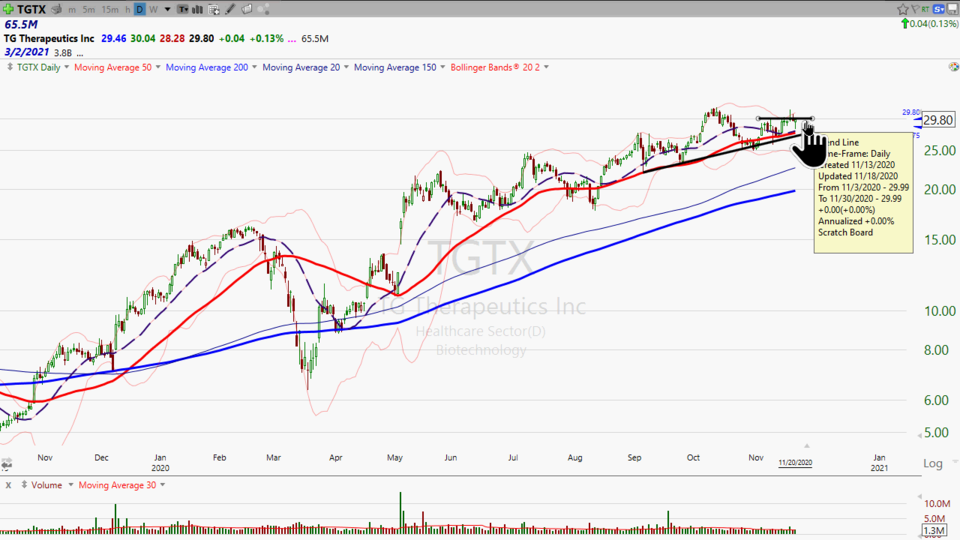Viewport: 960px width, 540px height.
Task: Click the TG Therapeutics Inc company name
Action: [49, 39]
